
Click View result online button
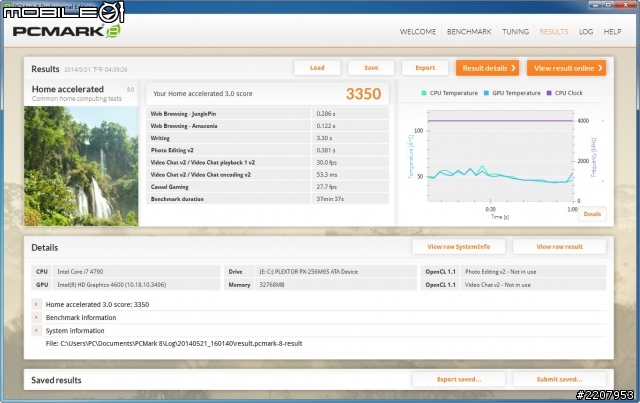pyautogui.click(x=567, y=68)
